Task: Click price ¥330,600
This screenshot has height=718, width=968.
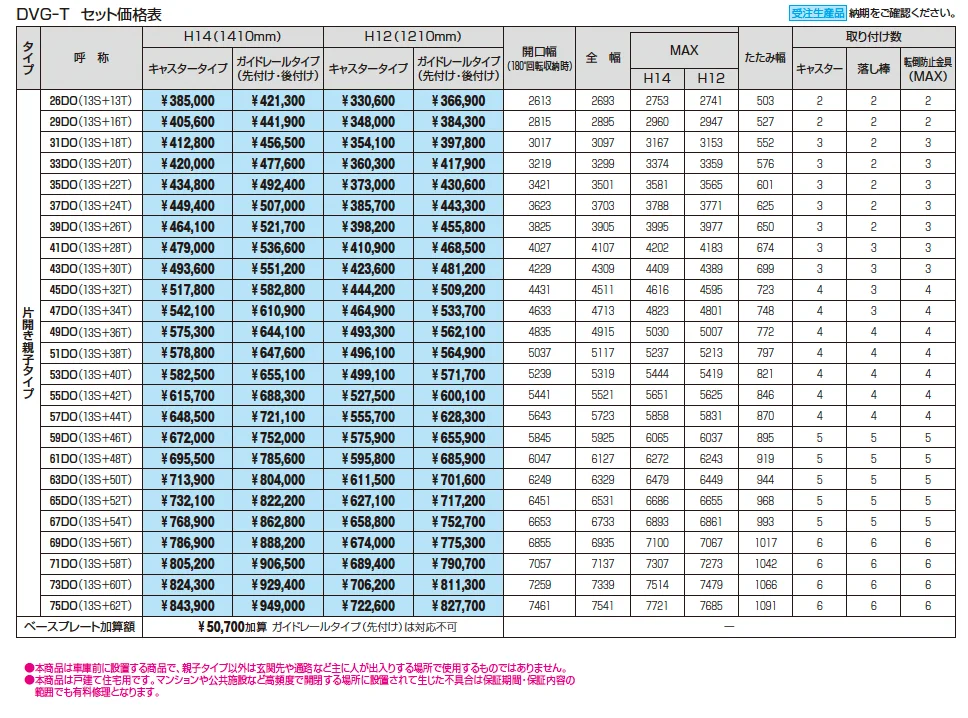Action: tap(368, 101)
